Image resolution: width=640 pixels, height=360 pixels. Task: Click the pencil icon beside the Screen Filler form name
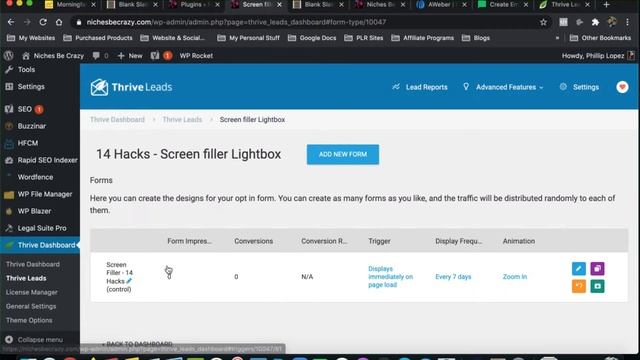(129, 281)
